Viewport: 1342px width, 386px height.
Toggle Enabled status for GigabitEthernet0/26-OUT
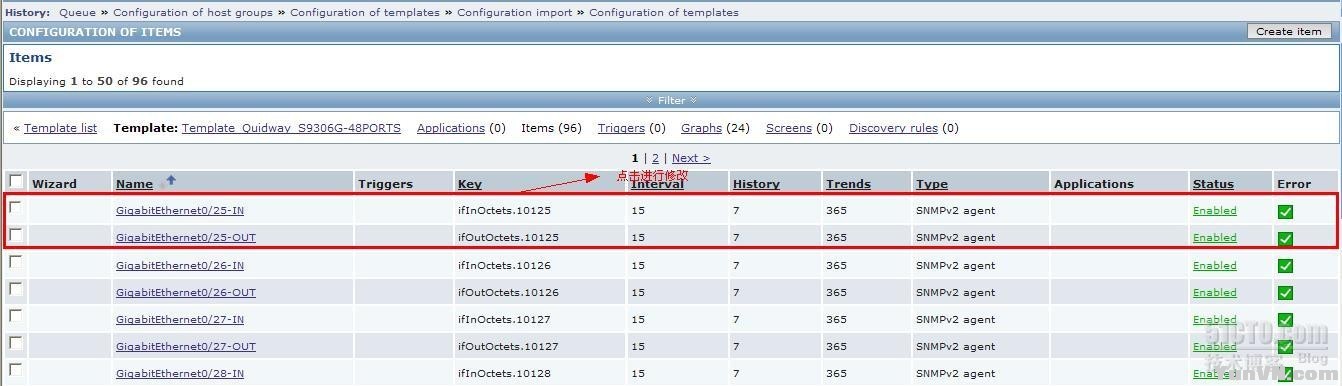click(1215, 293)
